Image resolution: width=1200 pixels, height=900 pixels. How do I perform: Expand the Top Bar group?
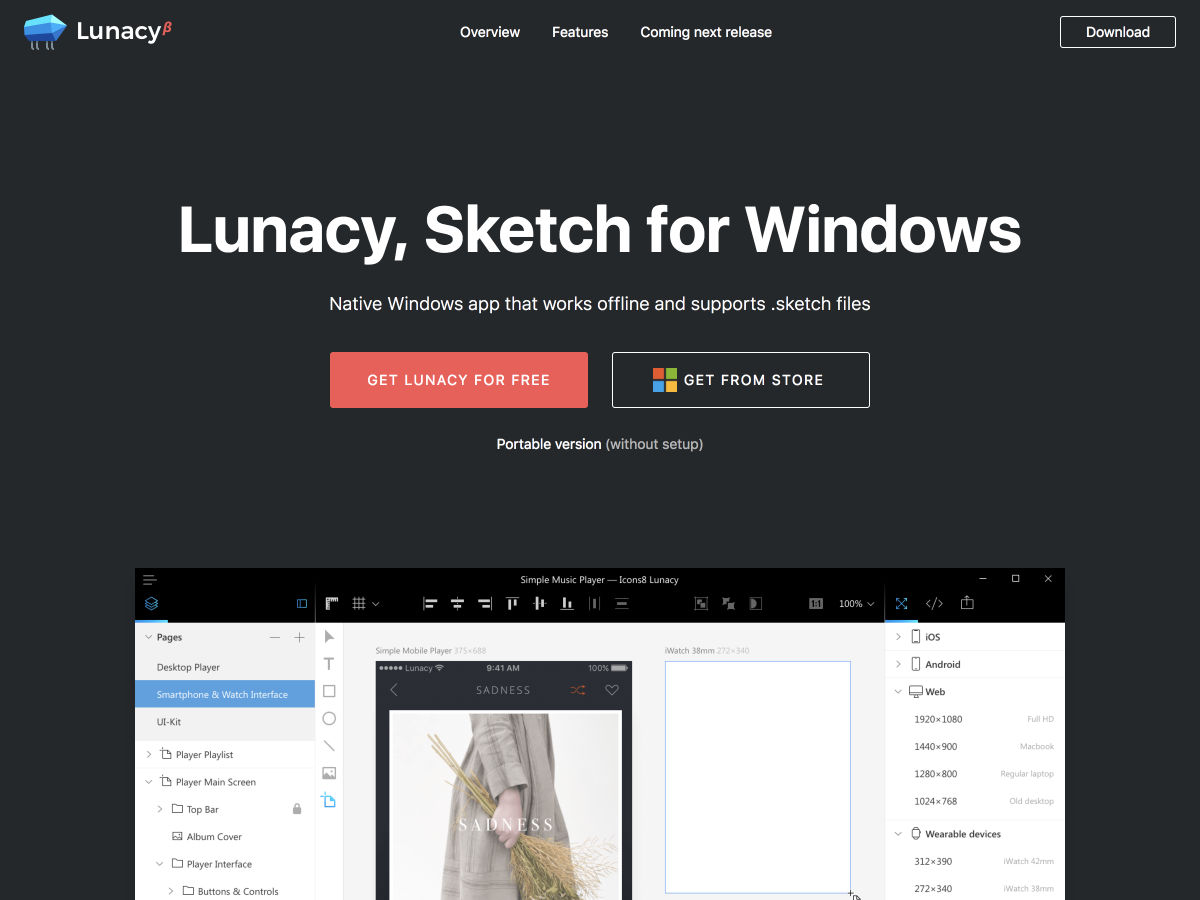click(x=160, y=809)
